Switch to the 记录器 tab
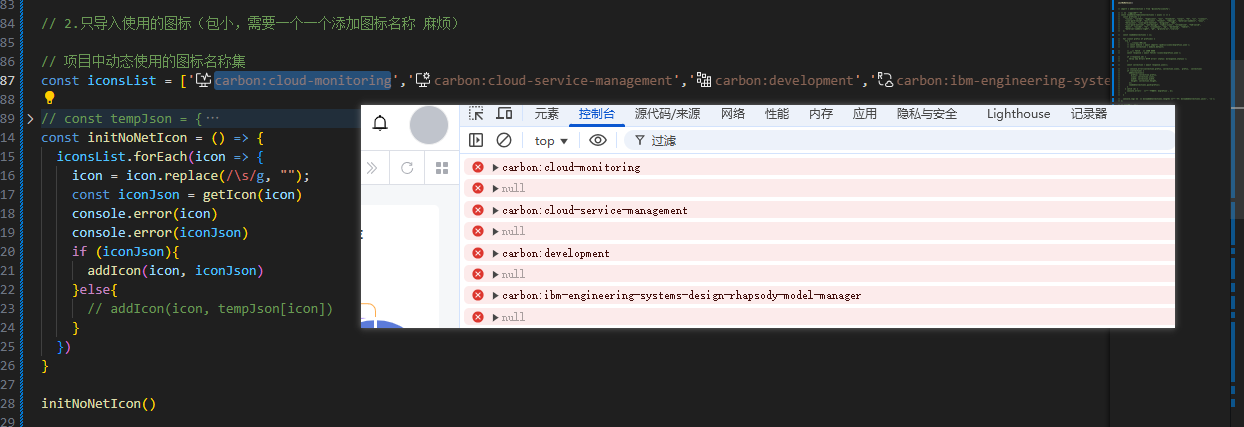This screenshot has height=427, width=1244. [1089, 114]
